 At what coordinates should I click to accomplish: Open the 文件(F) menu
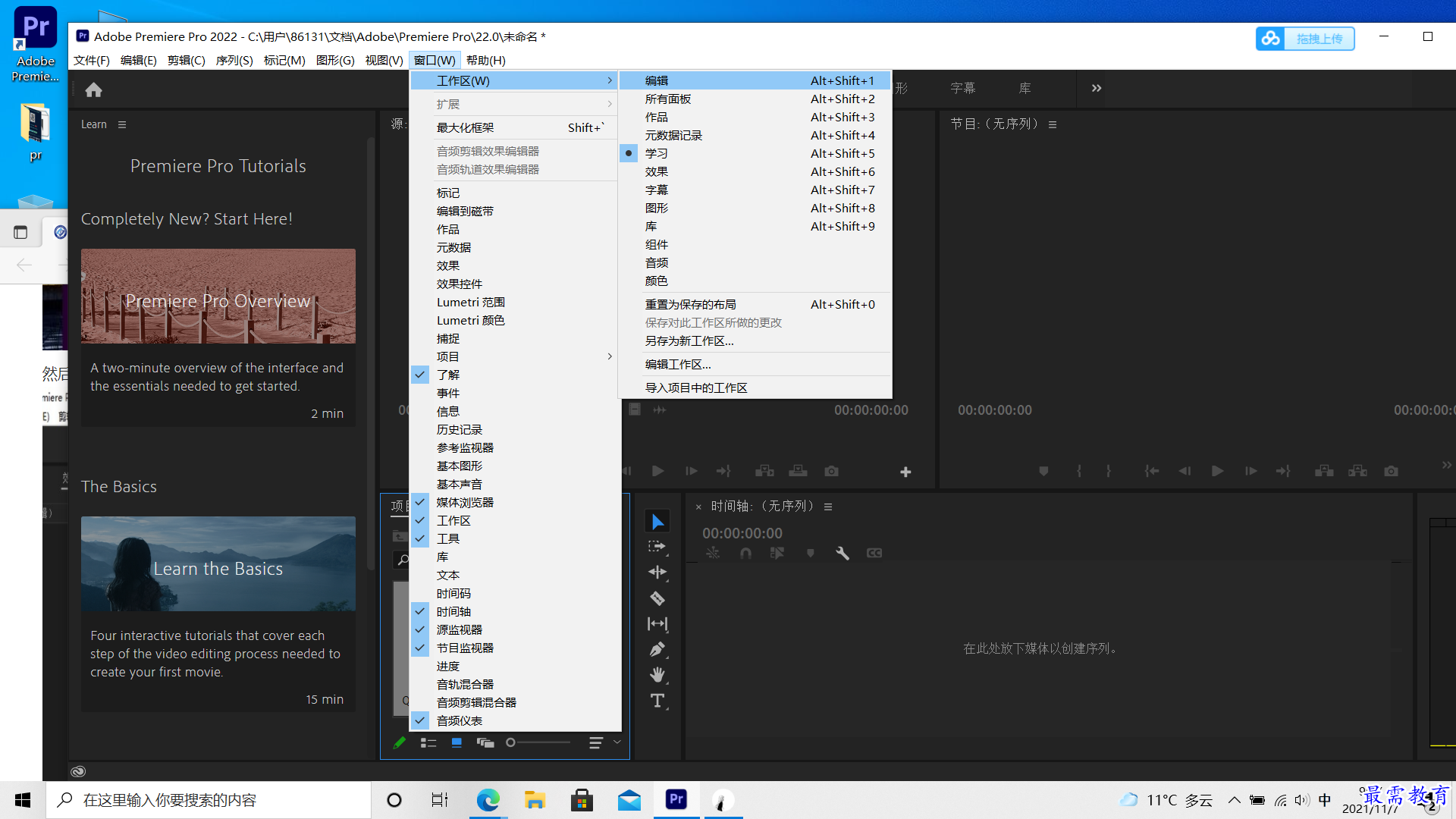(x=92, y=60)
